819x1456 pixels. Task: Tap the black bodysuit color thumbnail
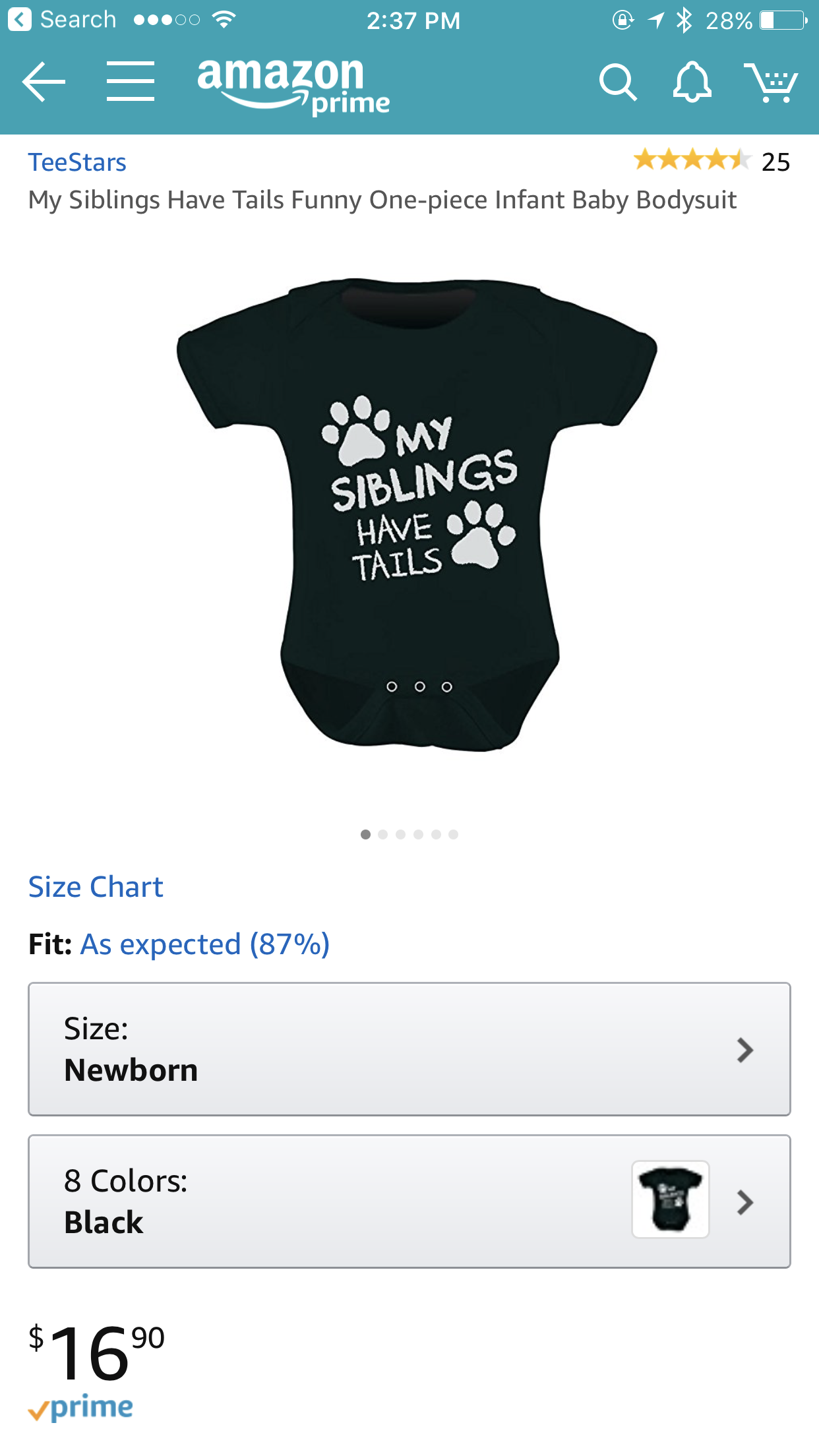click(671, 1199)
